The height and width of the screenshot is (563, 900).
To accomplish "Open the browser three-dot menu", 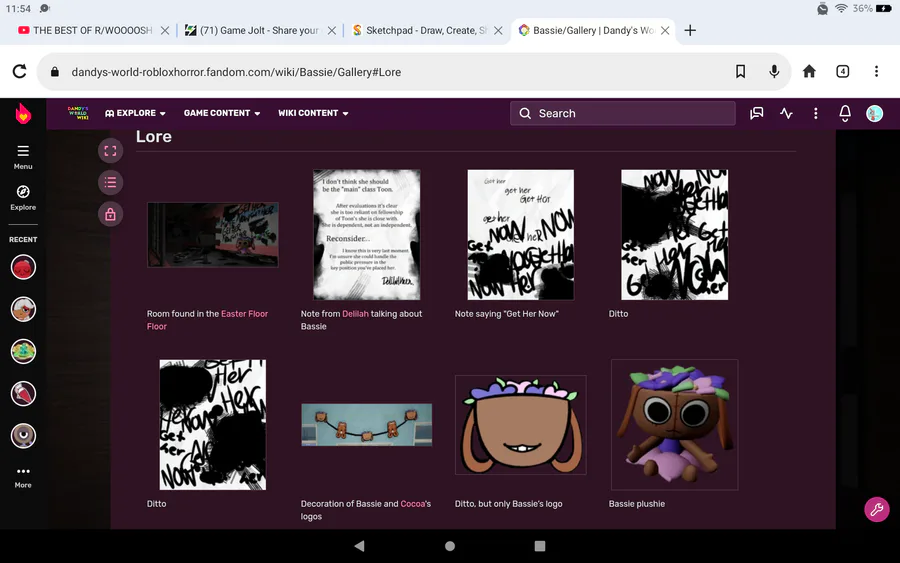I will click(x=876, y=71).
